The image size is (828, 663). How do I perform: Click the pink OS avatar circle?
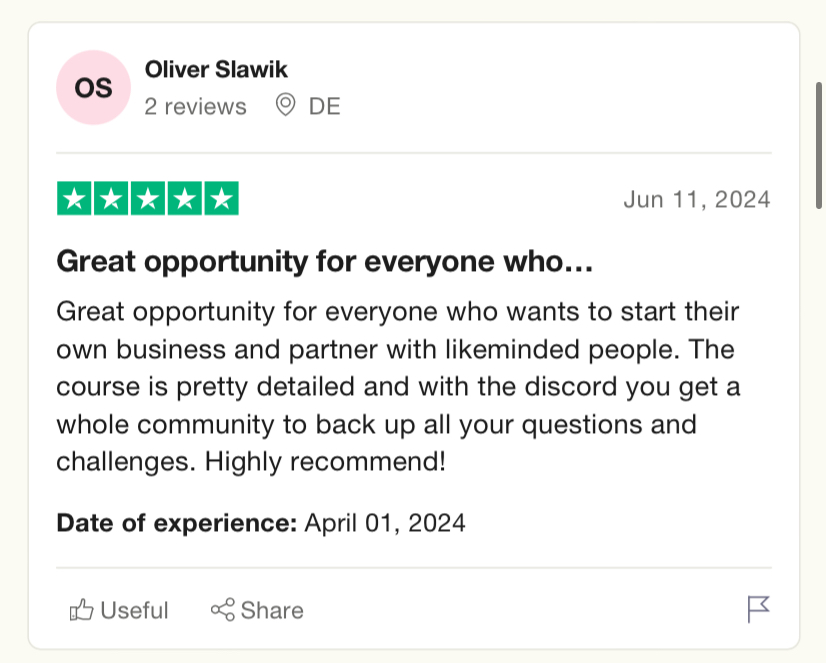pos(93,88)
